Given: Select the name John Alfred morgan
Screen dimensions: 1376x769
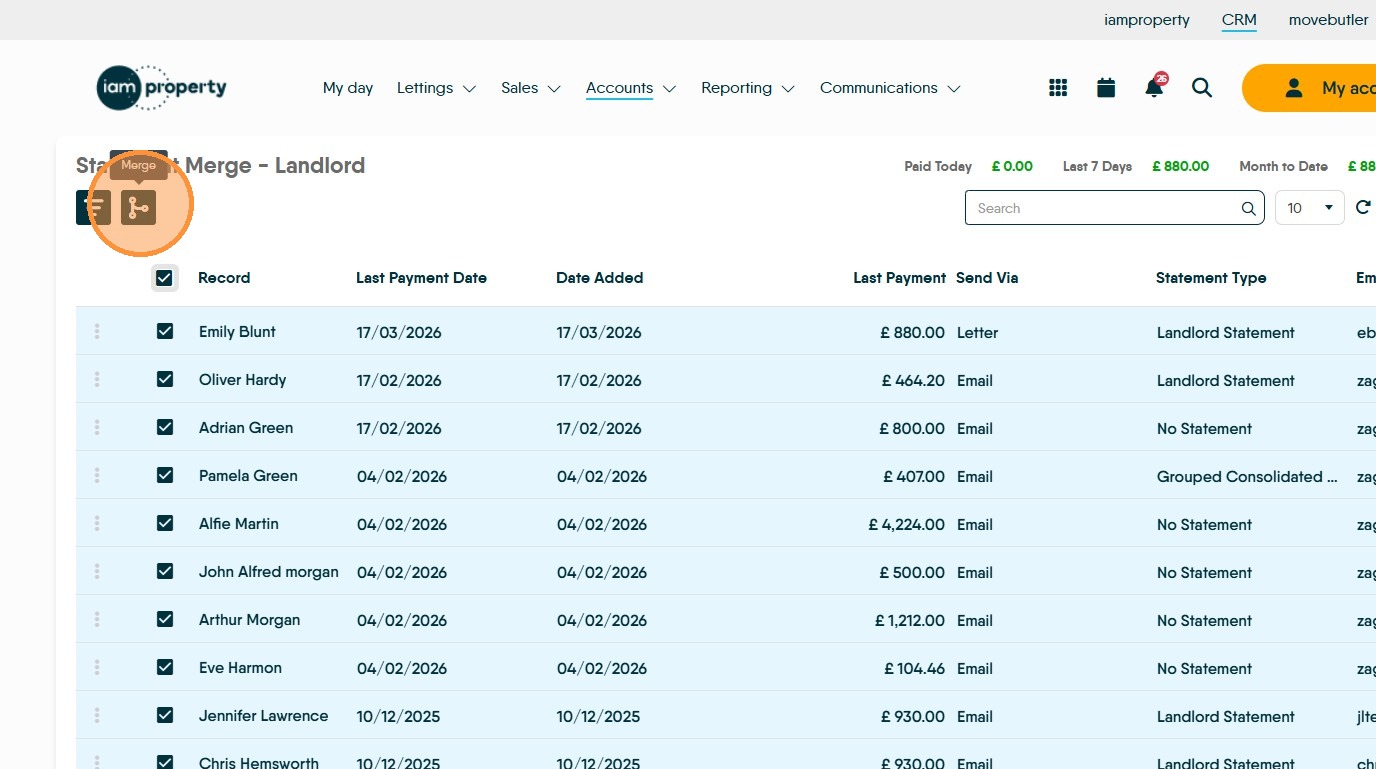Looking at the screenshot, I should pyautogui.click(x=269, y=572).
